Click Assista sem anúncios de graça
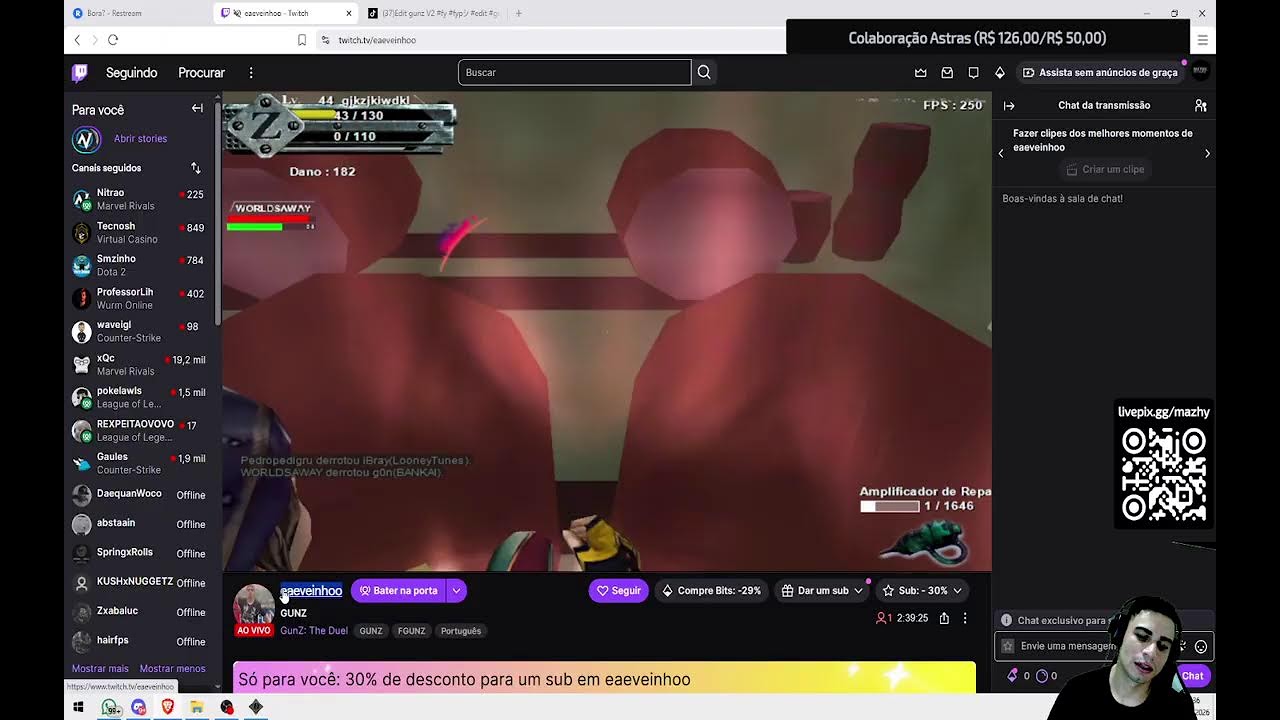Screen dimensions: 1280x720 click(1100, 72)
